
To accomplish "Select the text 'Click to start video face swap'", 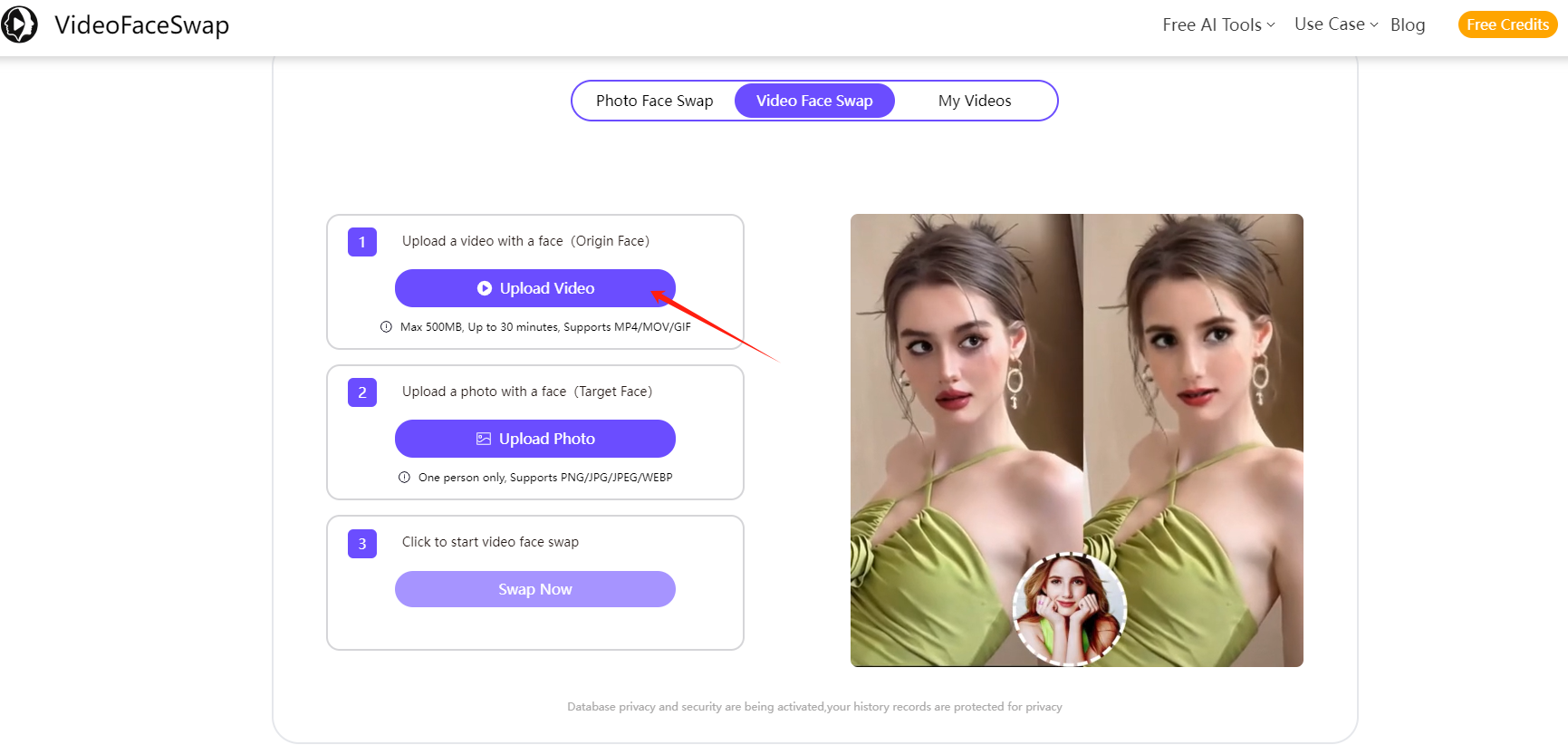I will tap(490, 542).
